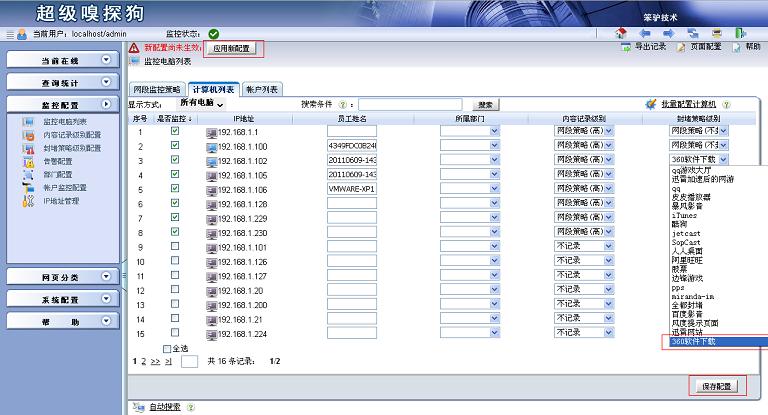This screenshot has width=768, height=415.
Task: Enable monitoring checkbox for 192.168.1.101
Action: click(176, 246)
